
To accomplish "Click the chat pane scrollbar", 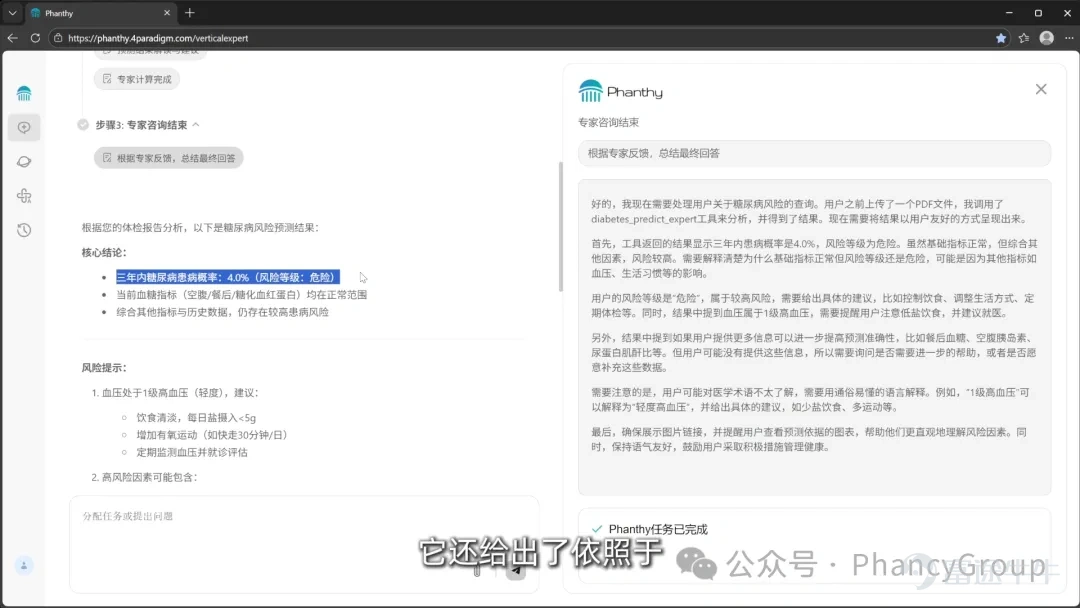I will click(x=561, y=227).
